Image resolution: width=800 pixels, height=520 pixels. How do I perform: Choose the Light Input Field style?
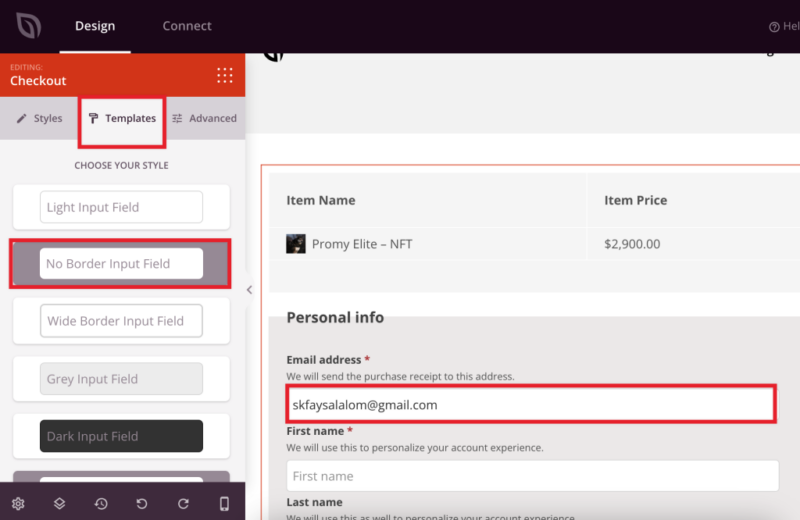click(x=121, y=207)
